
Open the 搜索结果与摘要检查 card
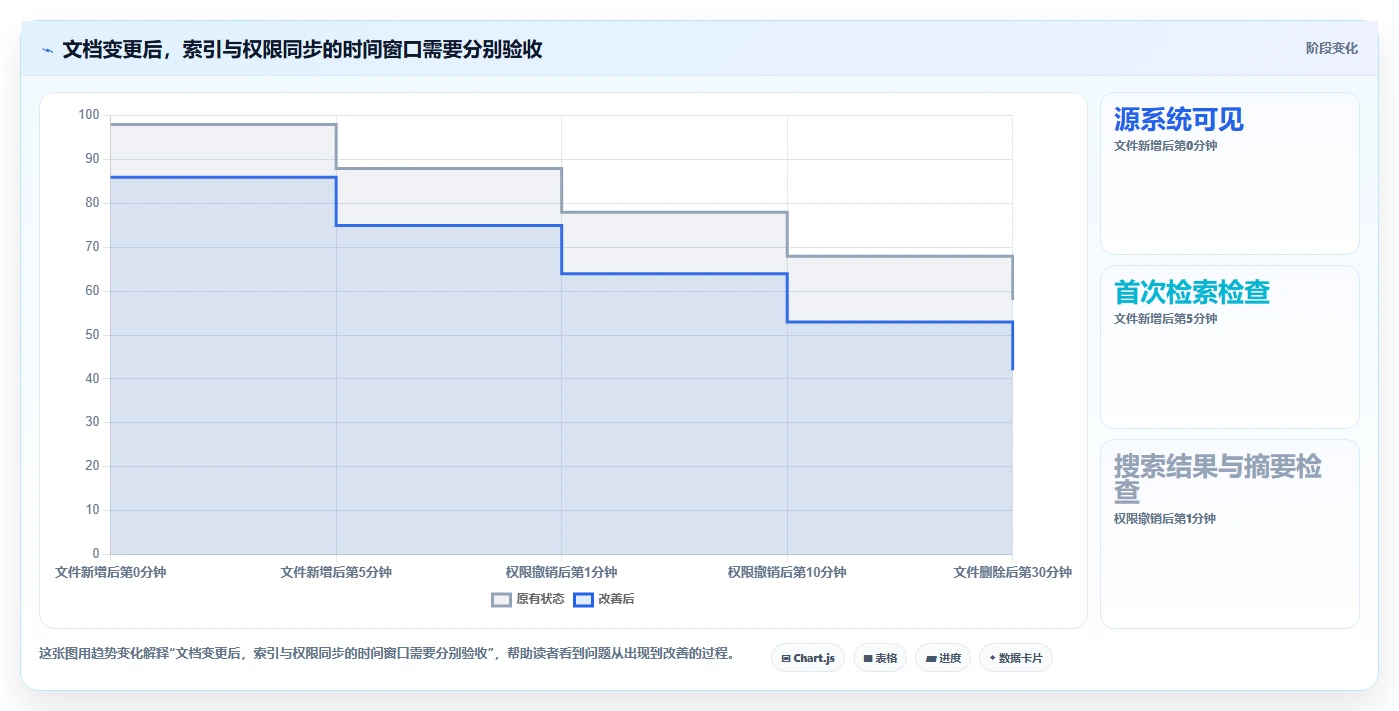click(1230, 534)
